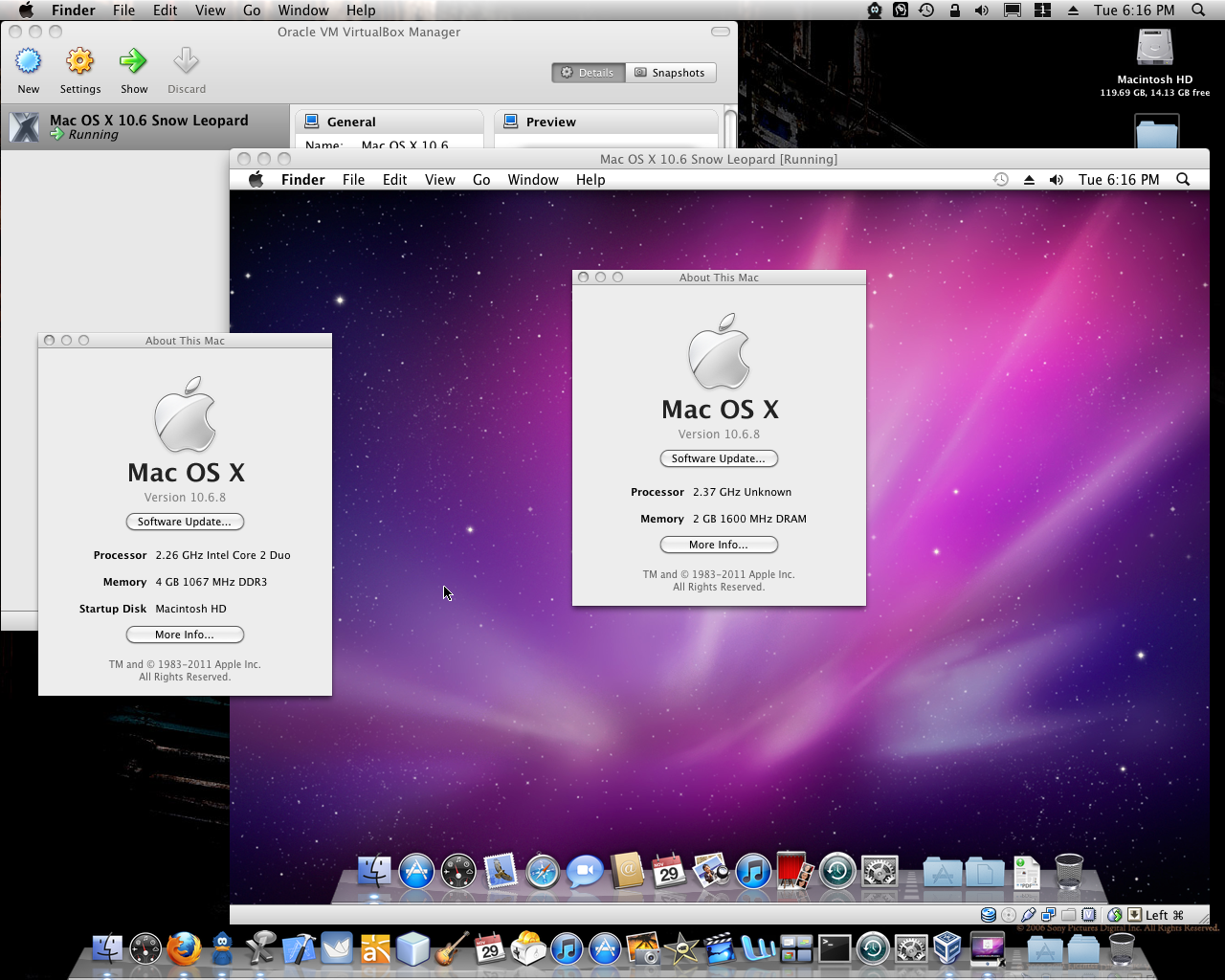Click the New virtual machine icon

[x=29, y=62]
